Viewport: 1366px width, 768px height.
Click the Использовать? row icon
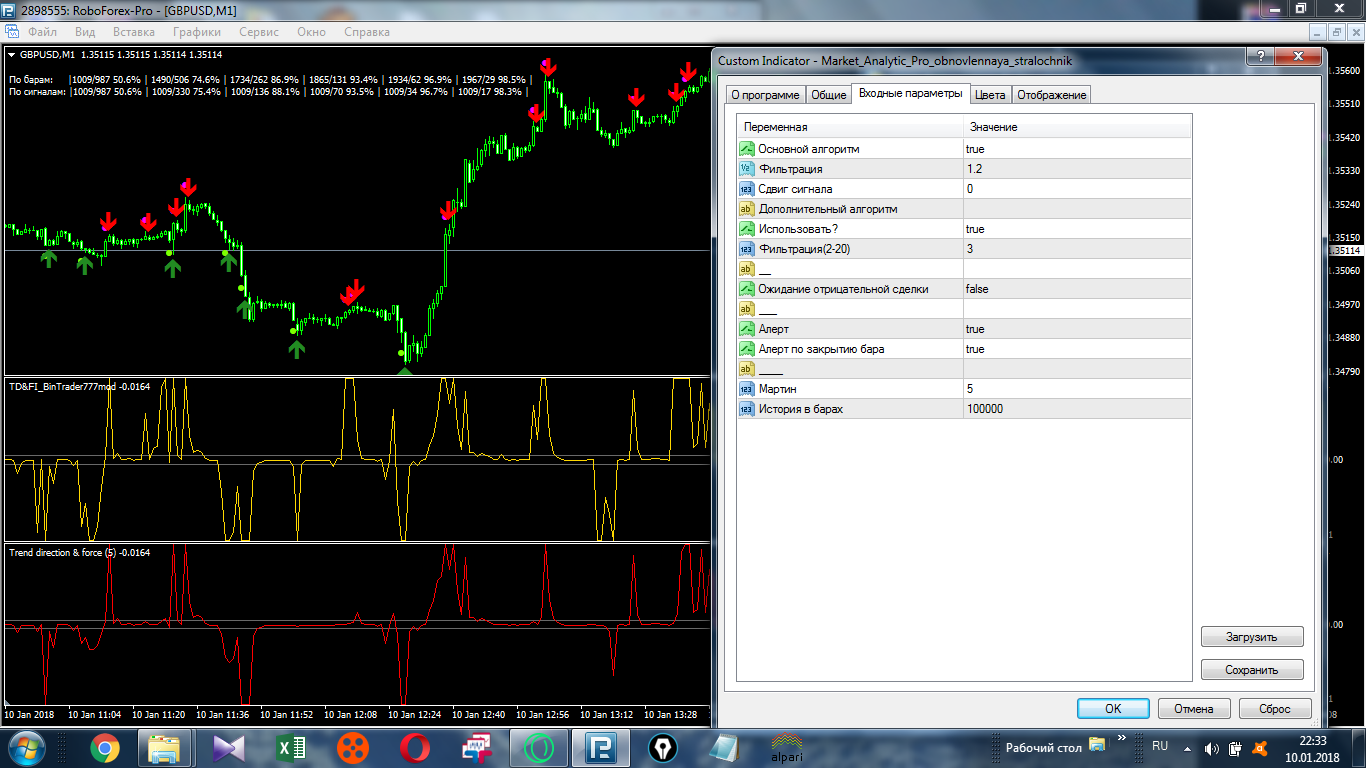(746, 229)
